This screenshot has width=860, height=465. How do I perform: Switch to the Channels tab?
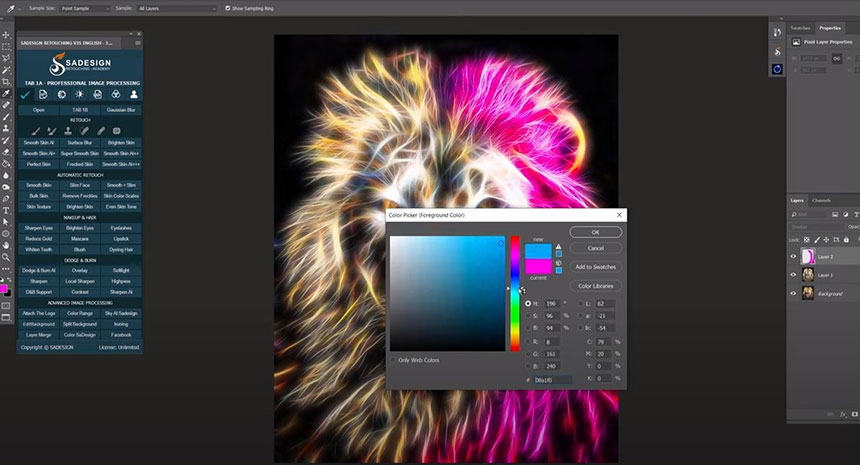coord(821,200)
